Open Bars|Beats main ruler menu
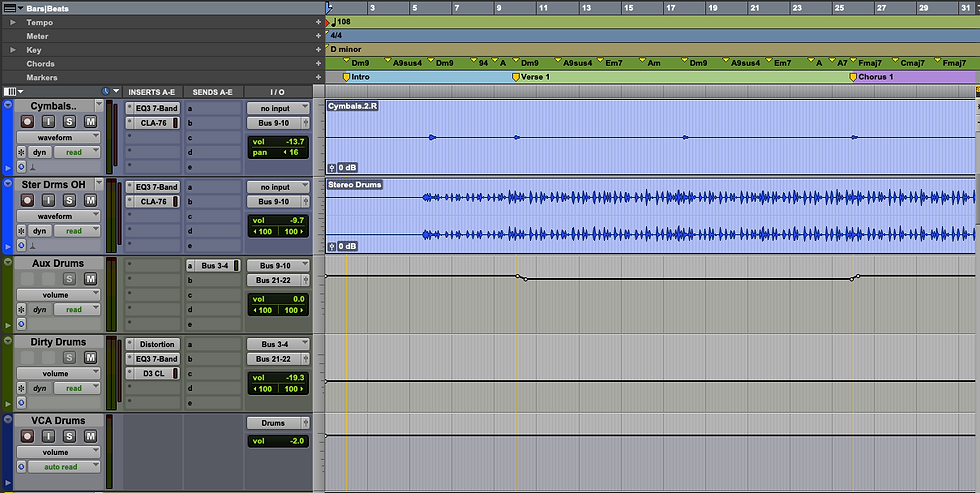The image size is (980, 493). [x=13, y=8]
